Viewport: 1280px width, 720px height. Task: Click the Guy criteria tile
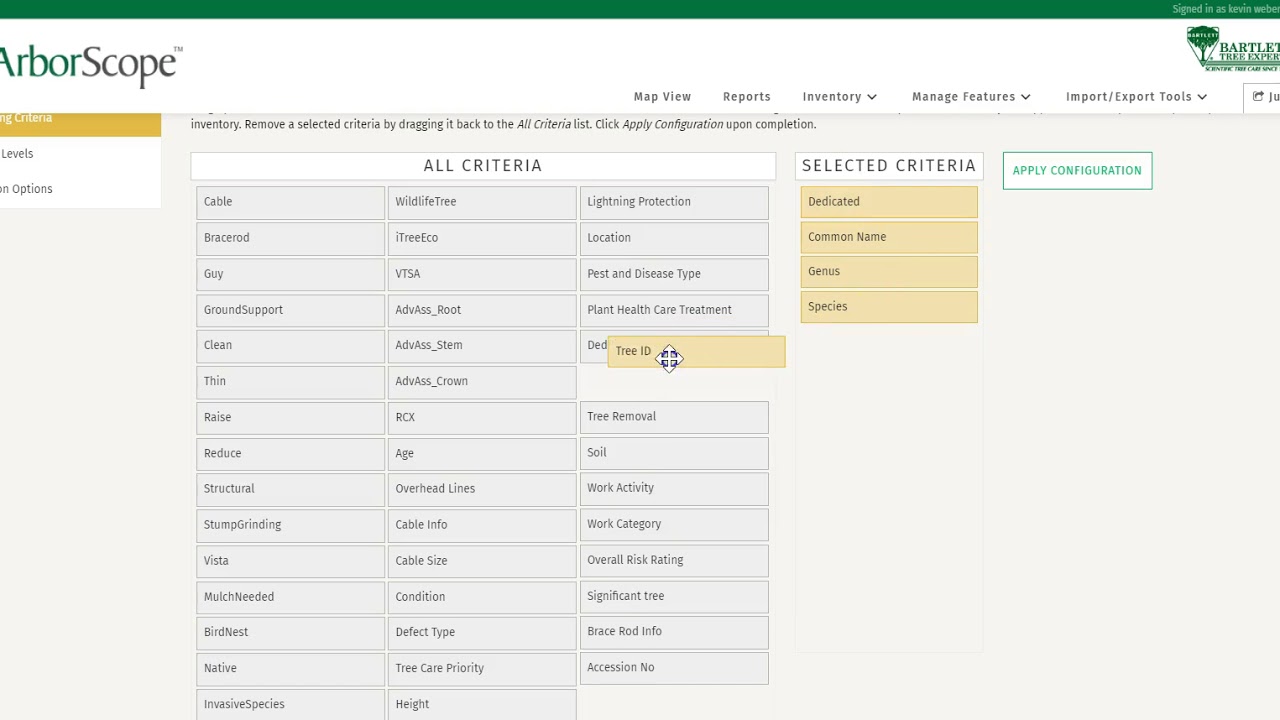[290, 274]
